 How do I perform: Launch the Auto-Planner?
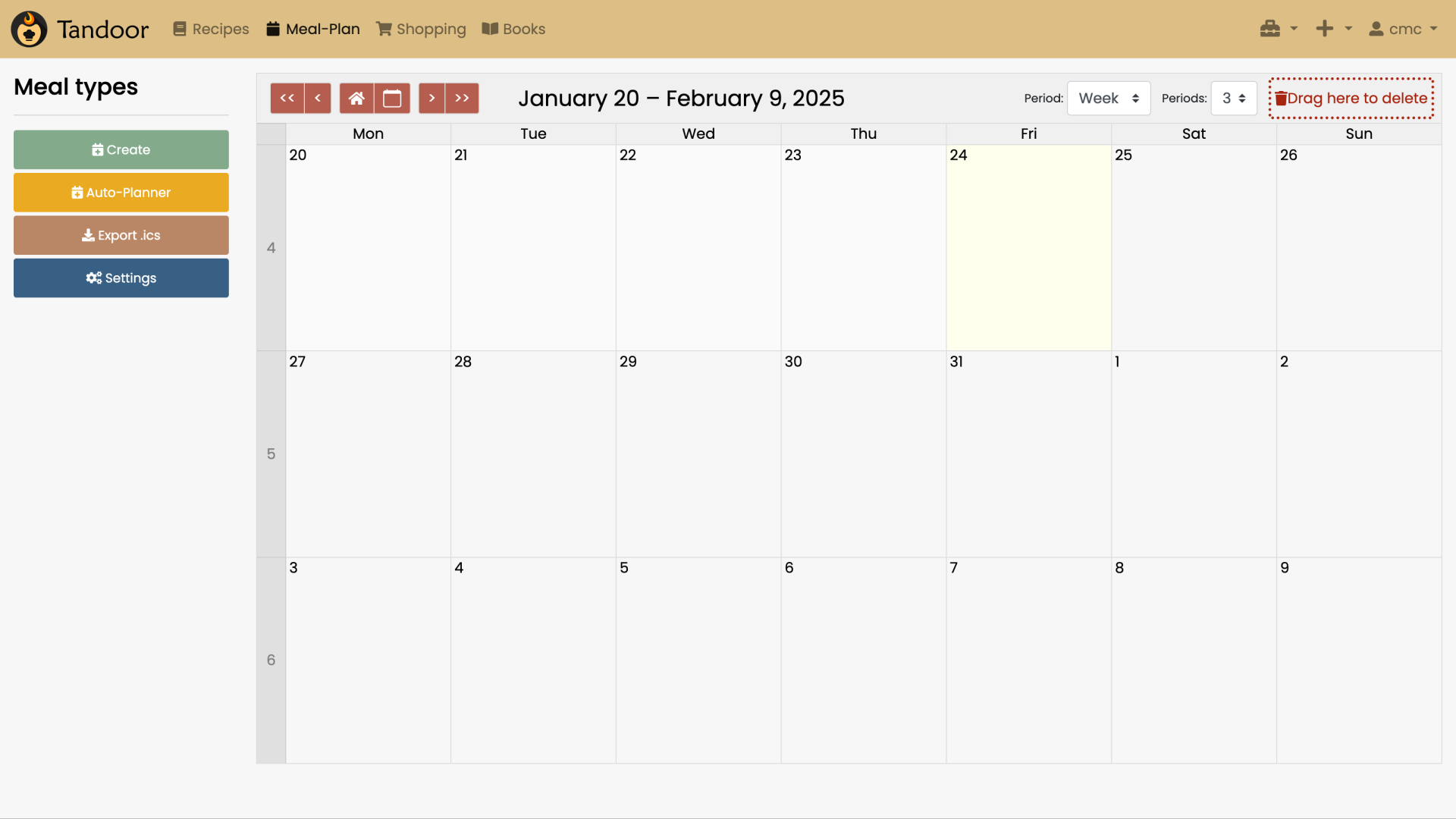point(121,192)
